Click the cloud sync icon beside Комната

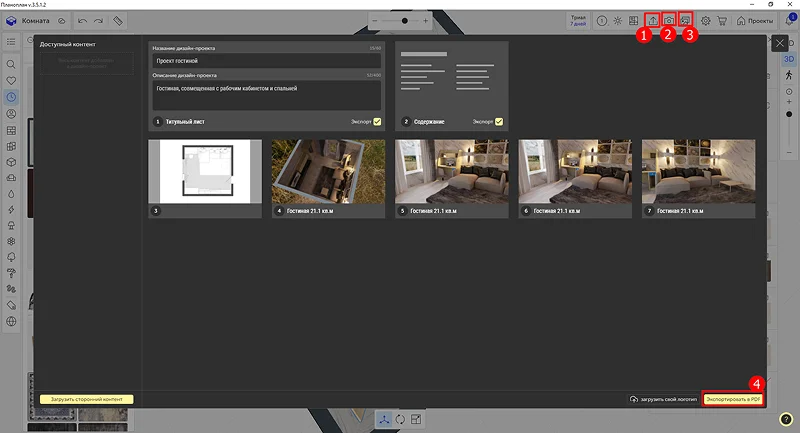click(62, 21)
